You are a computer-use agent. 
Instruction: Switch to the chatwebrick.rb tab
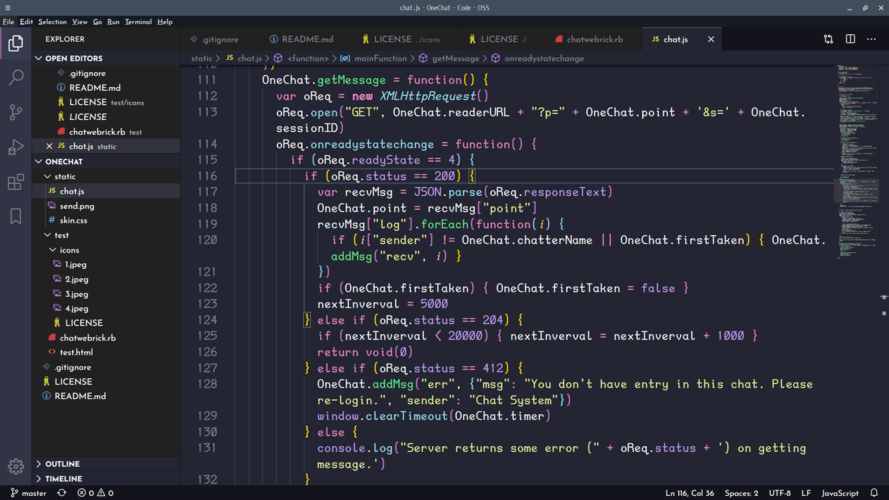pos(595,39)
